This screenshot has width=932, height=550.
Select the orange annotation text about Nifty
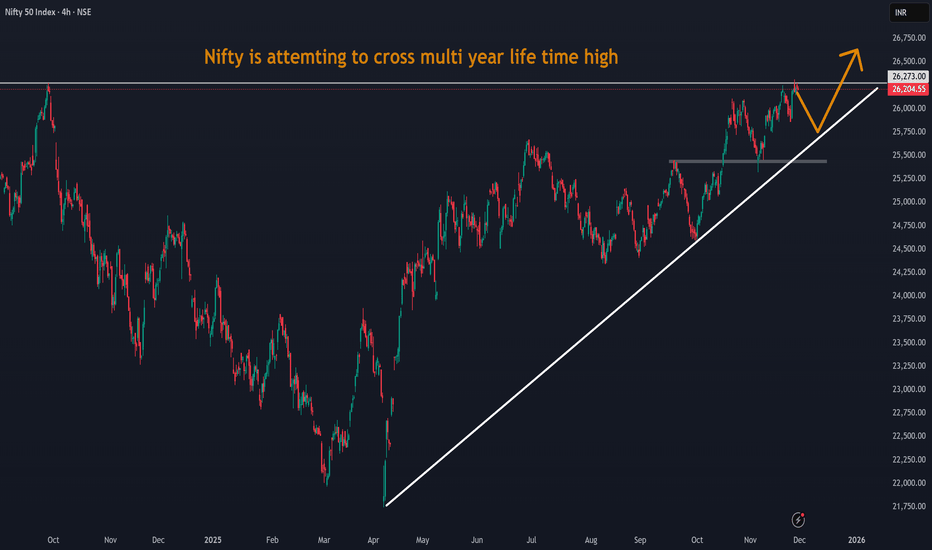click(410, 58)
